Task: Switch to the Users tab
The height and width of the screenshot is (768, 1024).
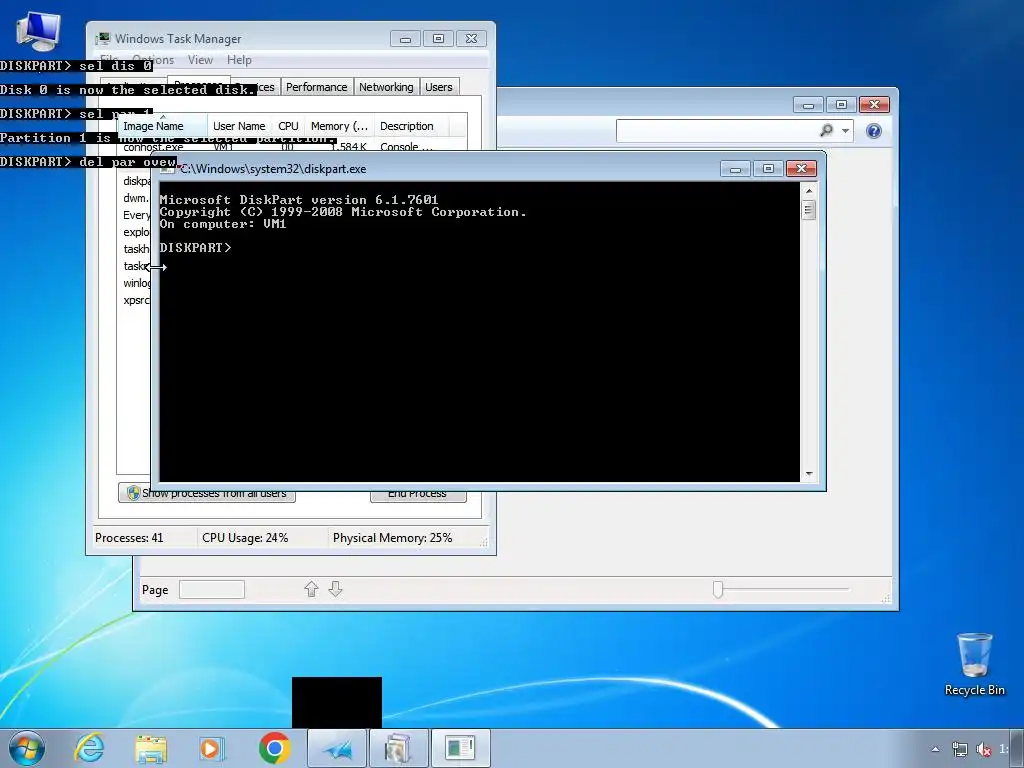Action: pyautogui.click(x=438, y=87)
